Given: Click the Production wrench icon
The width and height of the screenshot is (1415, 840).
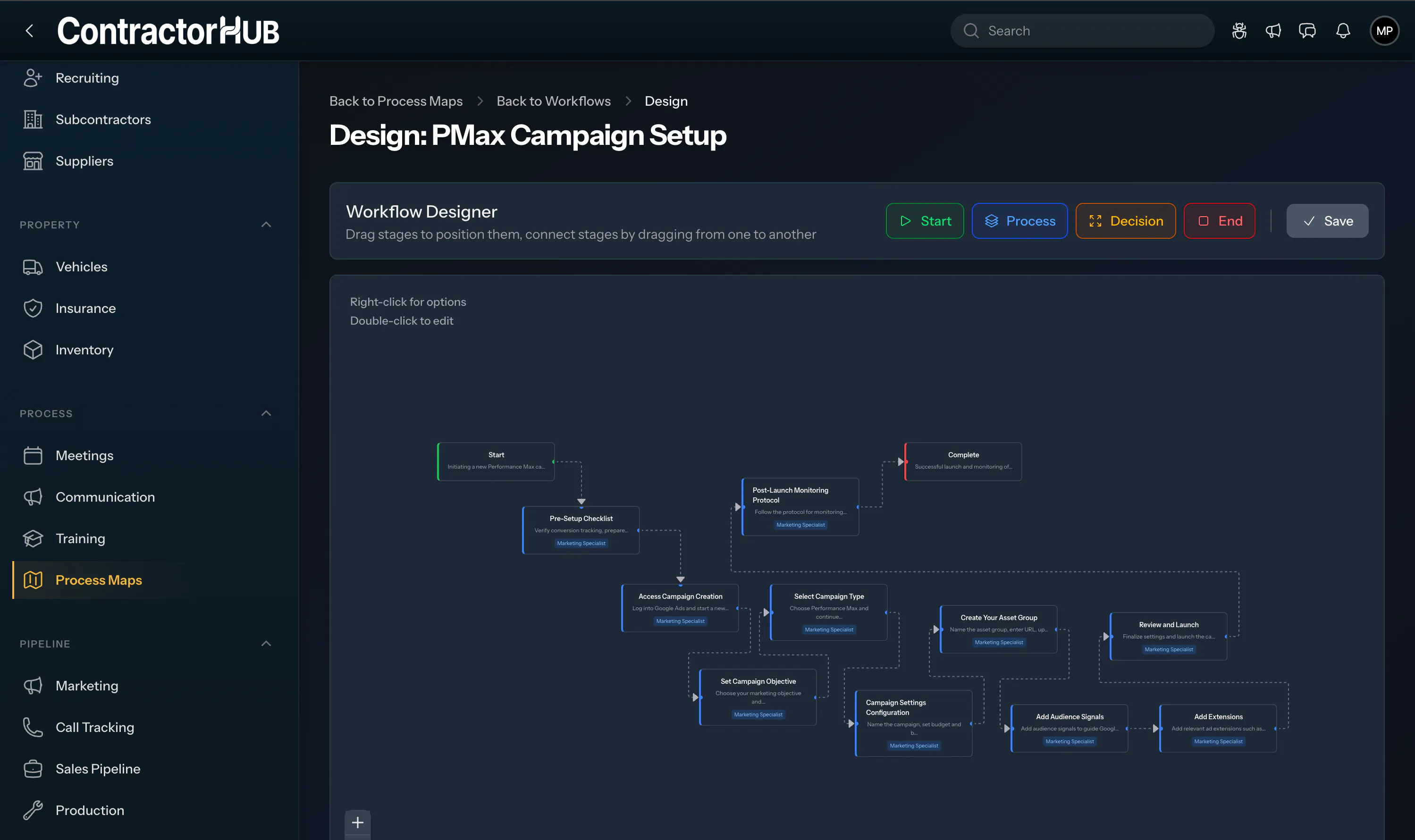Looking at the screenshot, I should point(33,811).
